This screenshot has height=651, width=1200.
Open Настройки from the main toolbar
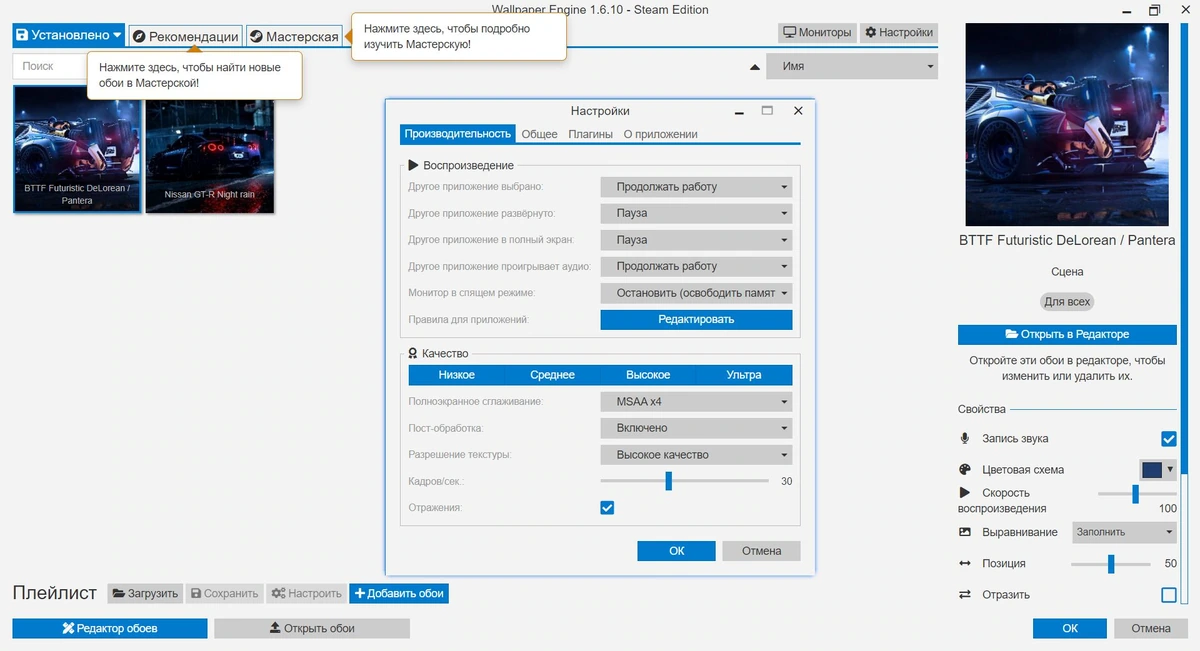click(x=898, y=32)
